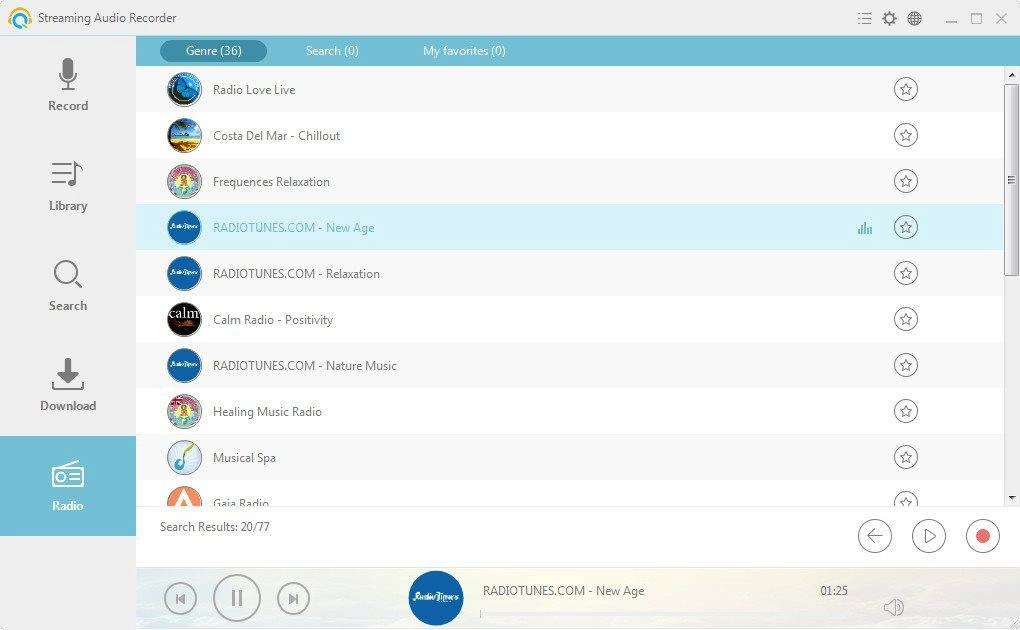1020x630 pixels.
Task: Start recording with the red record button
Action: tap(983, 536)
